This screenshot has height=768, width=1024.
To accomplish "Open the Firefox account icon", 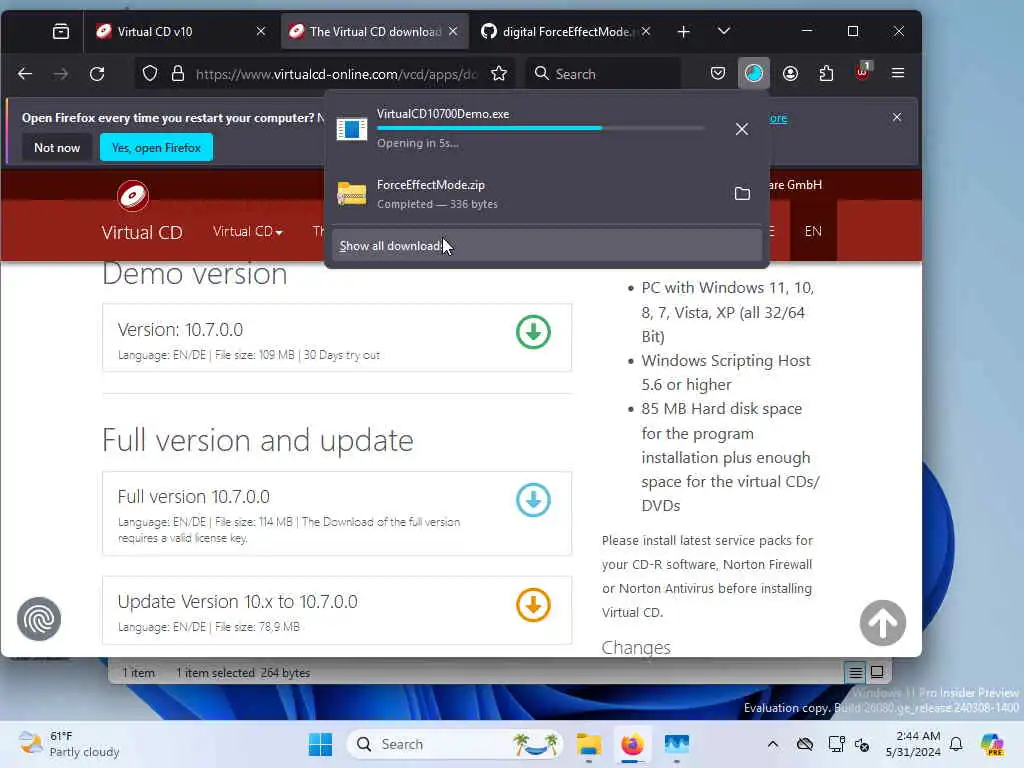I will [790, 73].
